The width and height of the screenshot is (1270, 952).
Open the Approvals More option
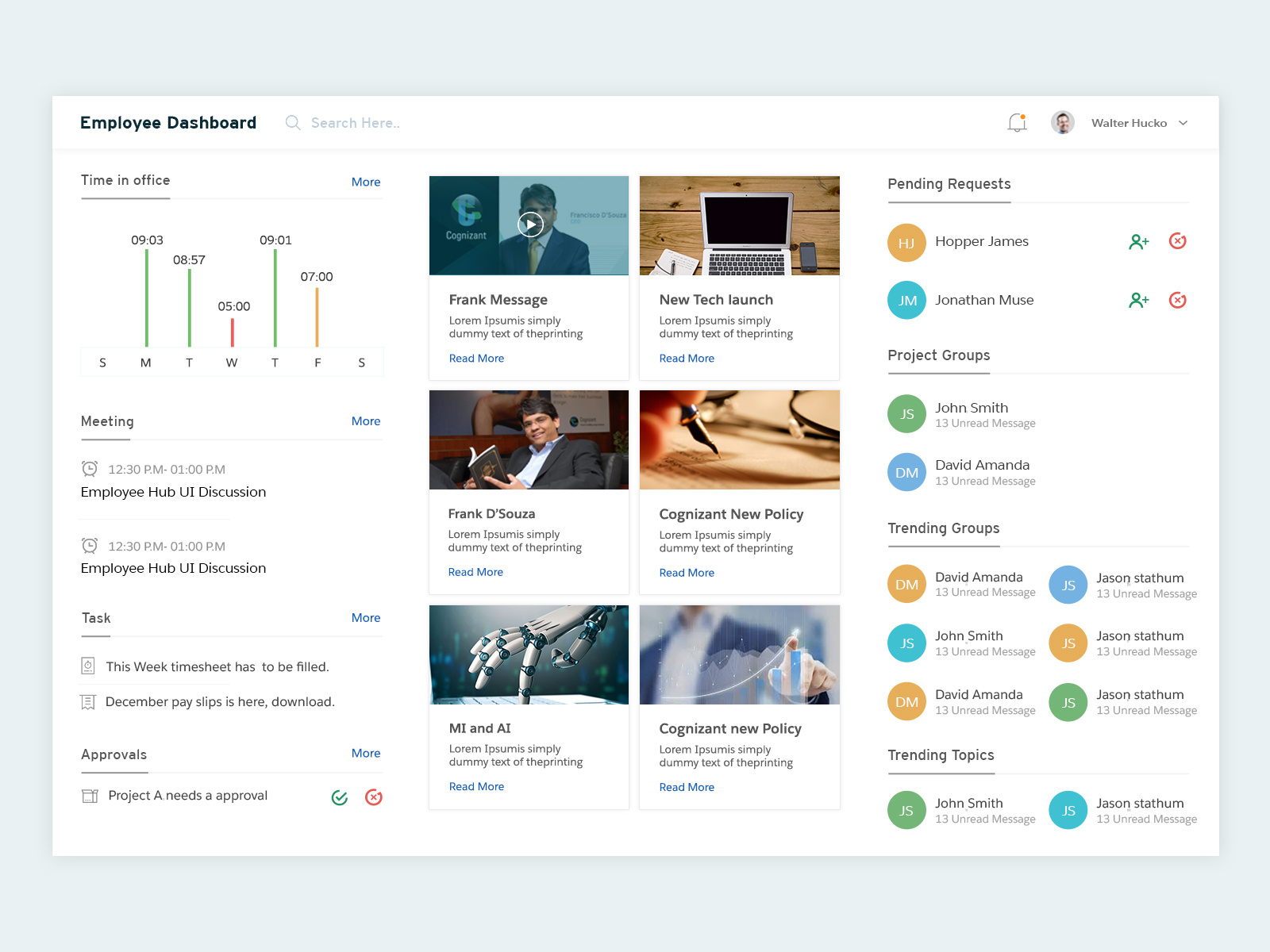366,753
